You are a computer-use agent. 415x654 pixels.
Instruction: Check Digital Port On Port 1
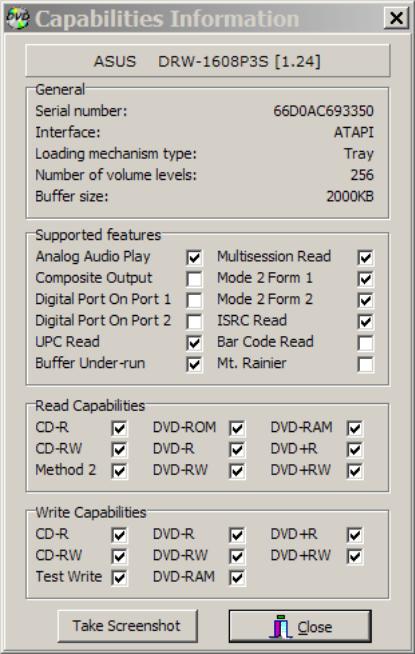[194, 300]
